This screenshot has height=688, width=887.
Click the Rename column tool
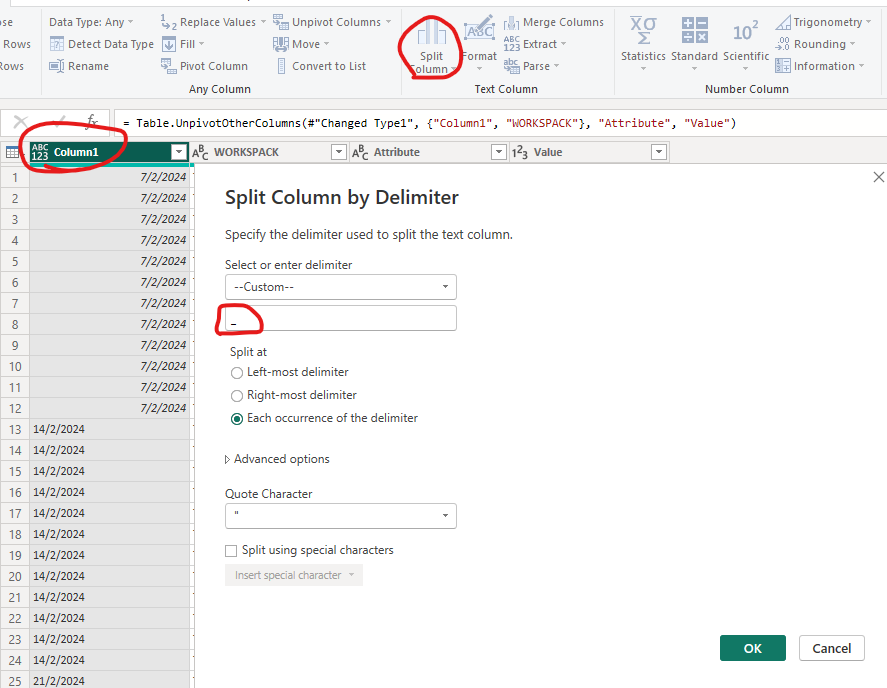(x=79, y=66)
